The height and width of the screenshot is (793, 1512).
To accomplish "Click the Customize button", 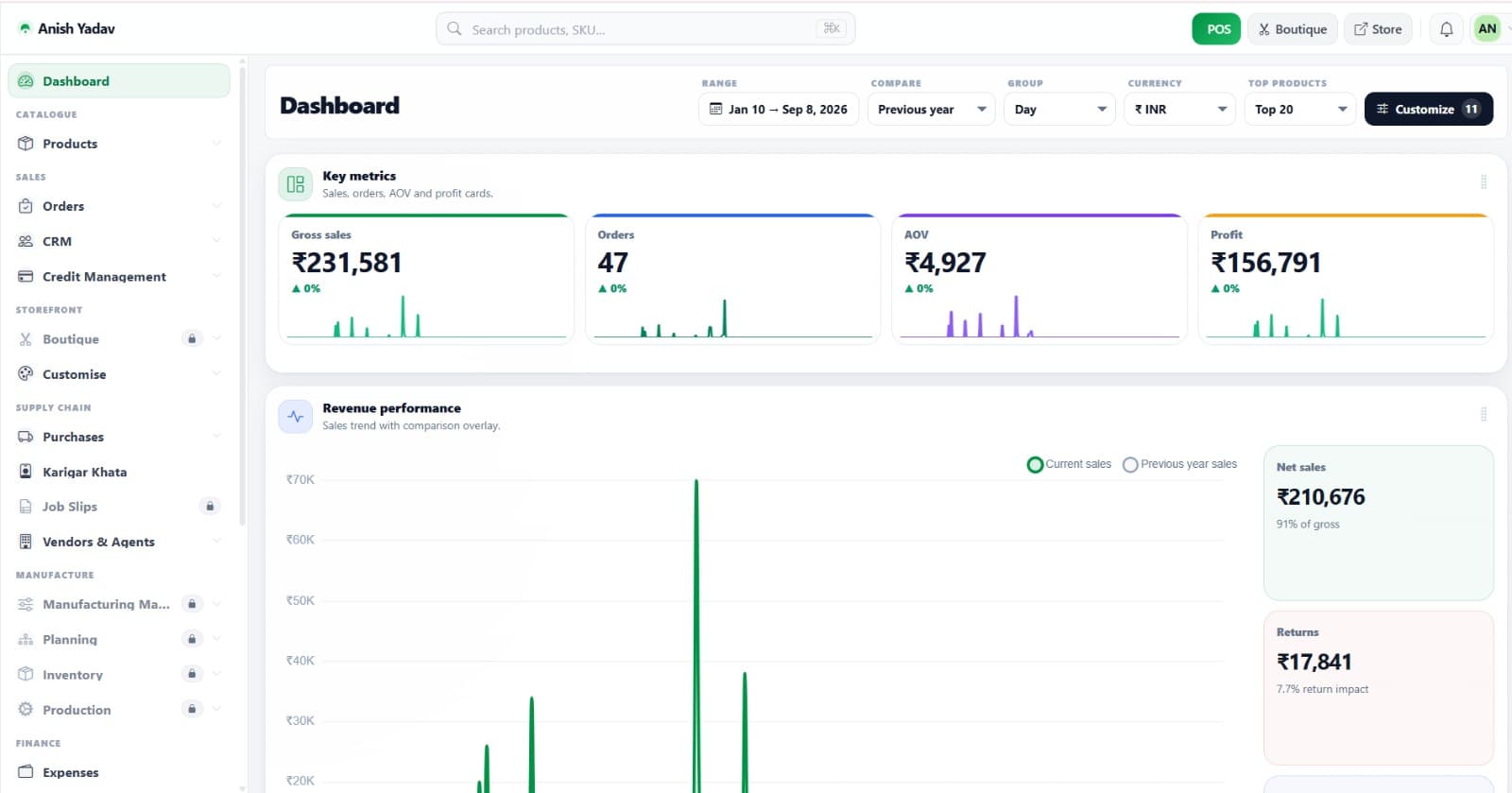I will point(1429,110).
